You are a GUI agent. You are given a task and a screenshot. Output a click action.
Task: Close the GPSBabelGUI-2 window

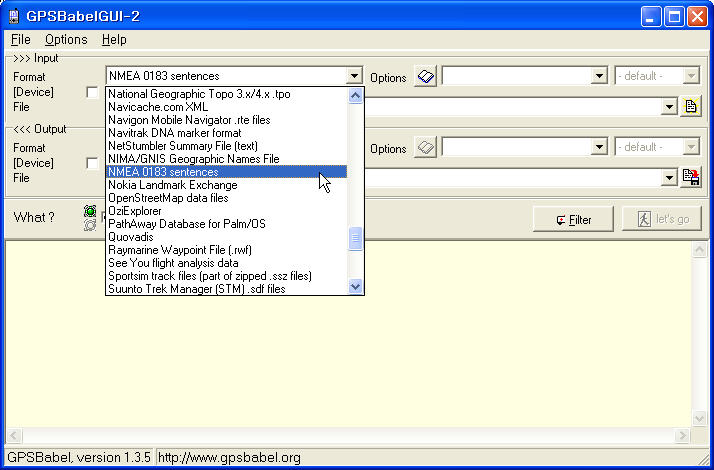pyautogui.click(x=697, y=17)
